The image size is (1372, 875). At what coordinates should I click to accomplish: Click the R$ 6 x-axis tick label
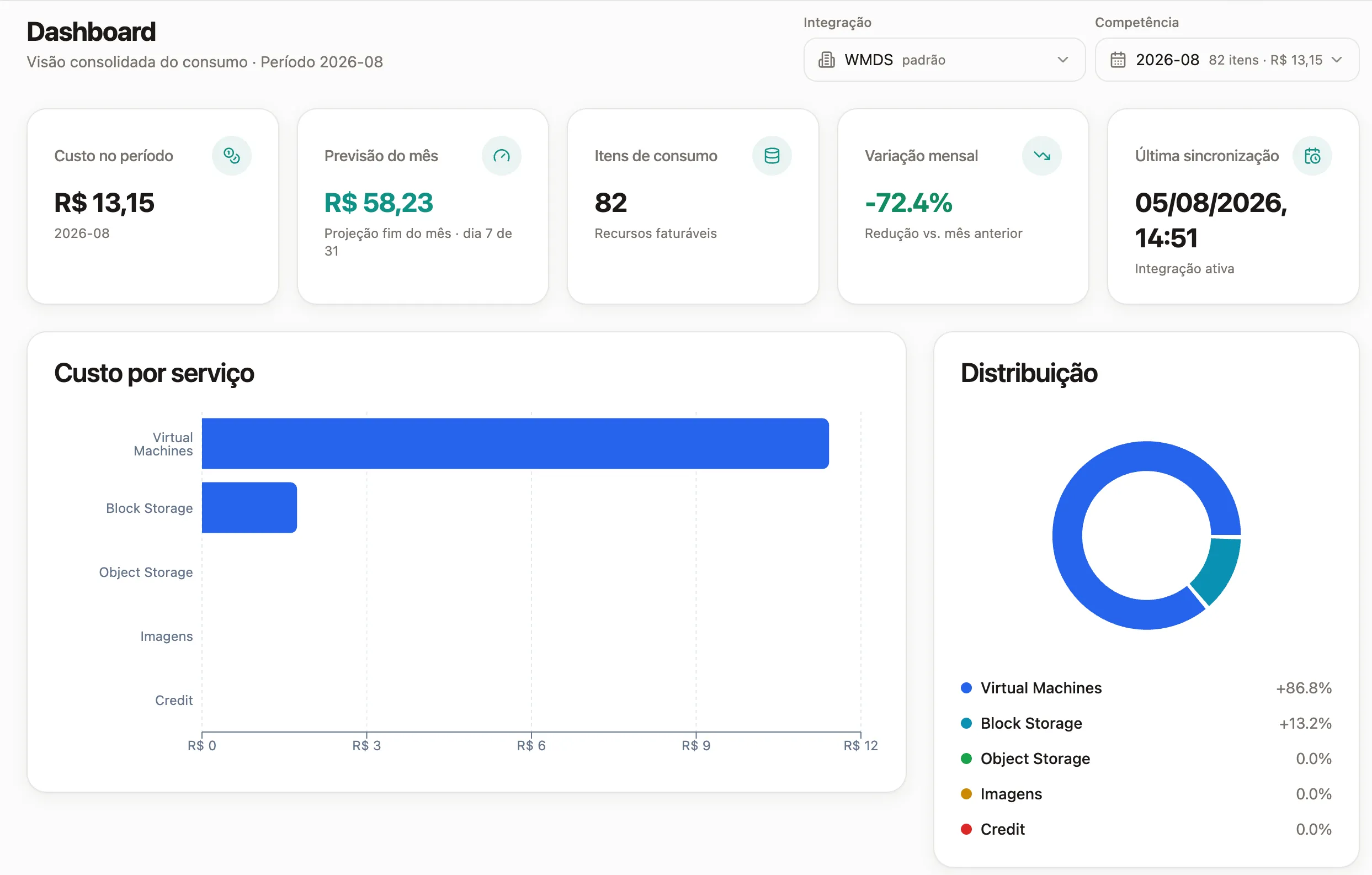pos(531,745)
